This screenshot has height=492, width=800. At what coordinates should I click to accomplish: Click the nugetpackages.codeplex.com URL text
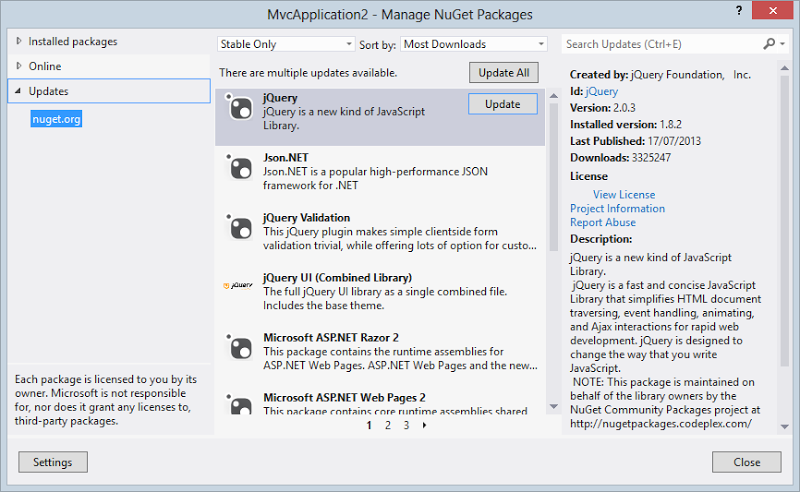(x=661, y=424)
